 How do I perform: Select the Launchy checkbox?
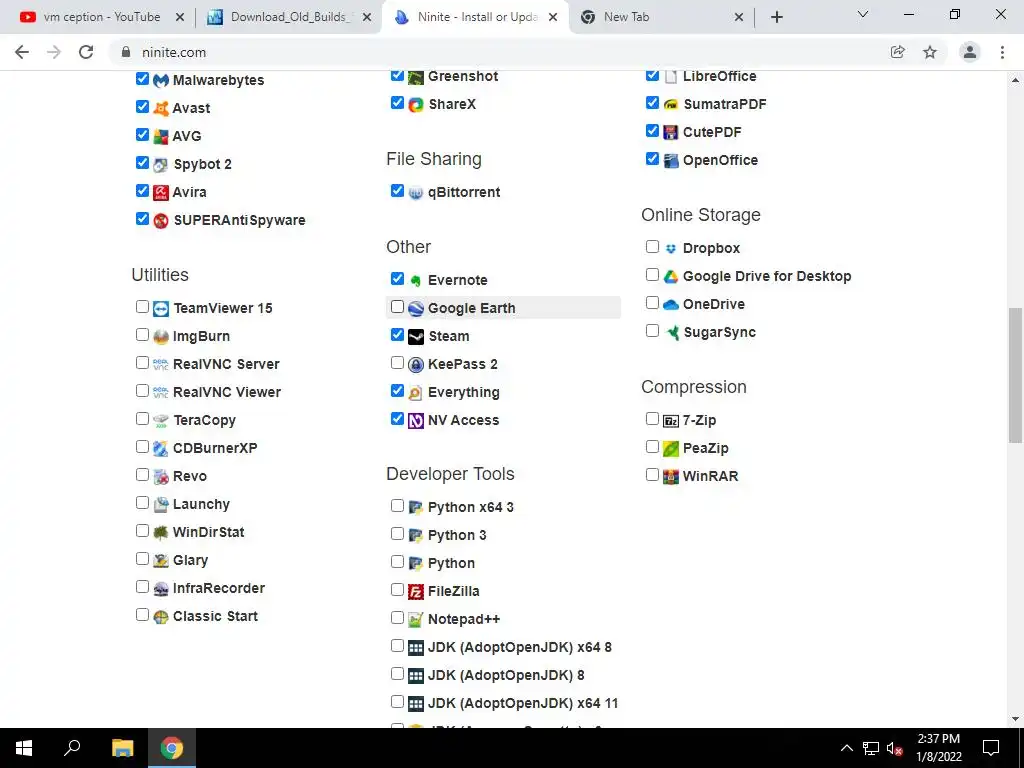[x=142, y=503]
